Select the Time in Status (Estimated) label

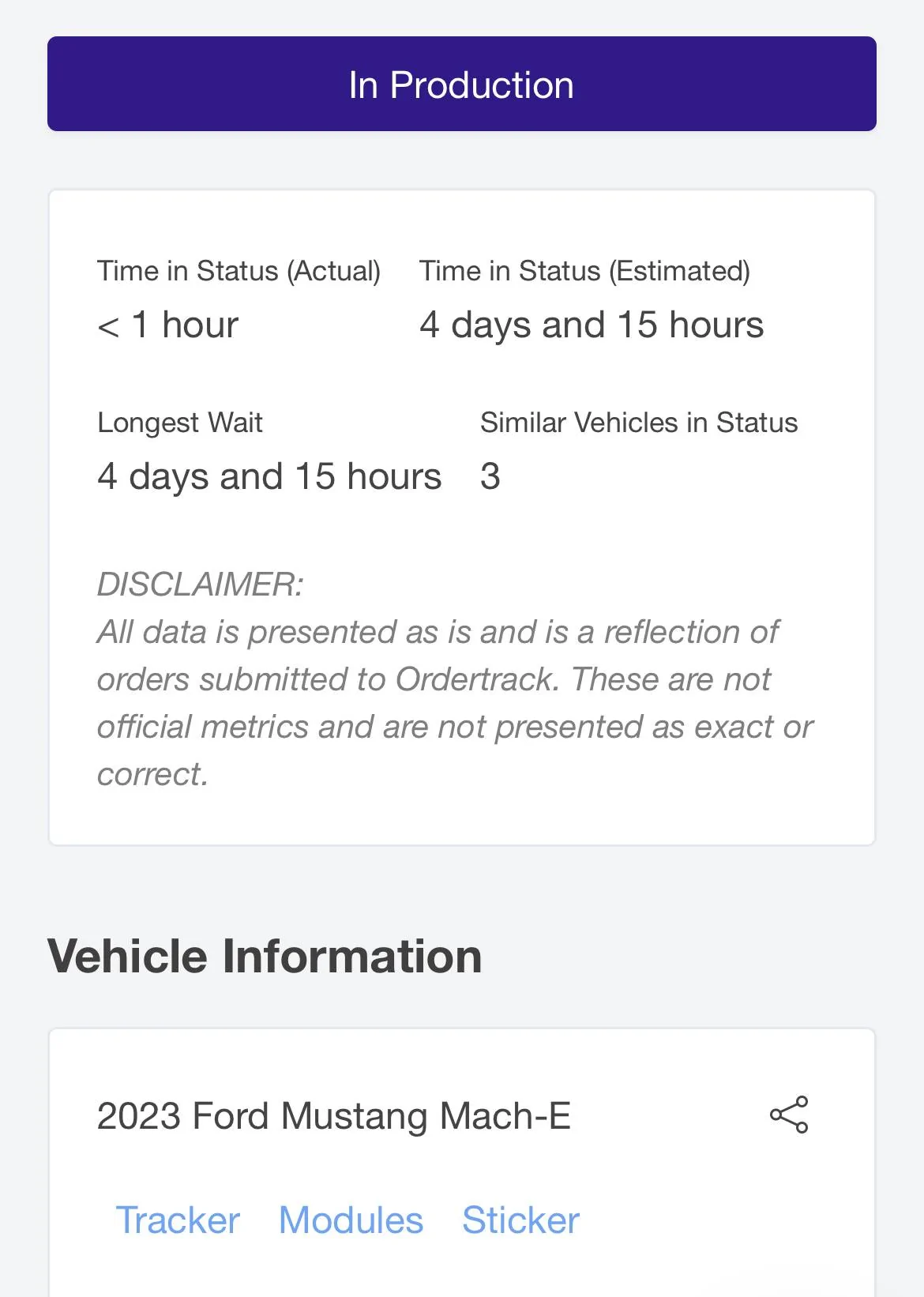584,271
